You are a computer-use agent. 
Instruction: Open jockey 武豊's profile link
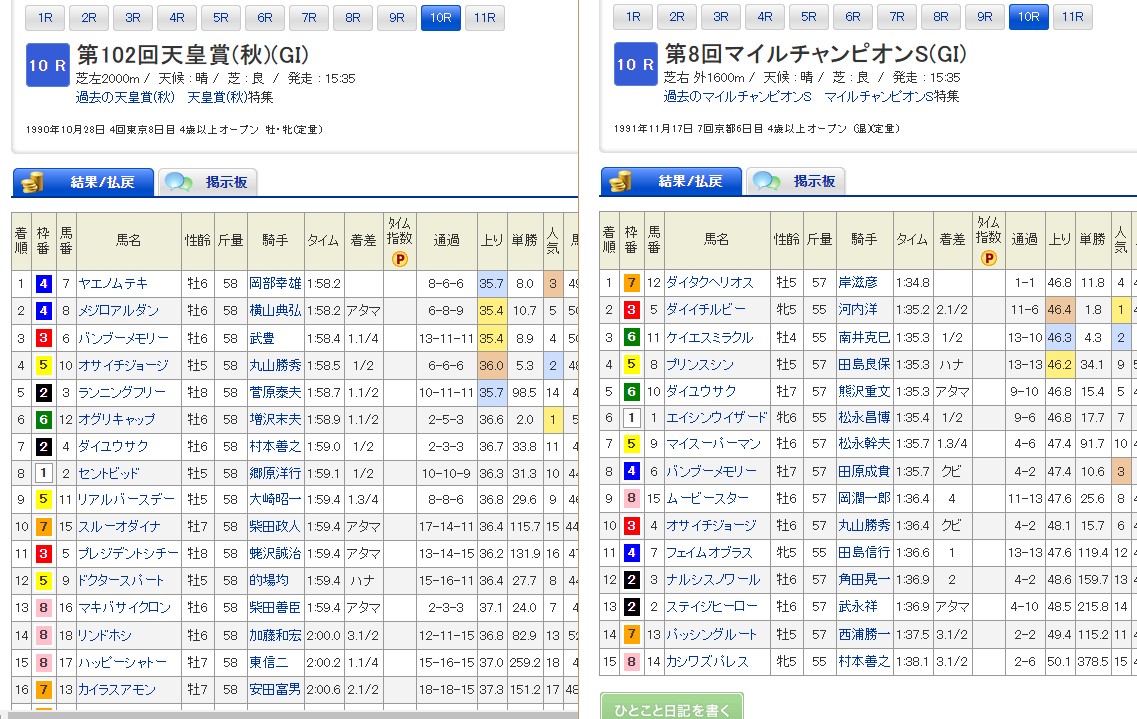(x=262, y=338)
